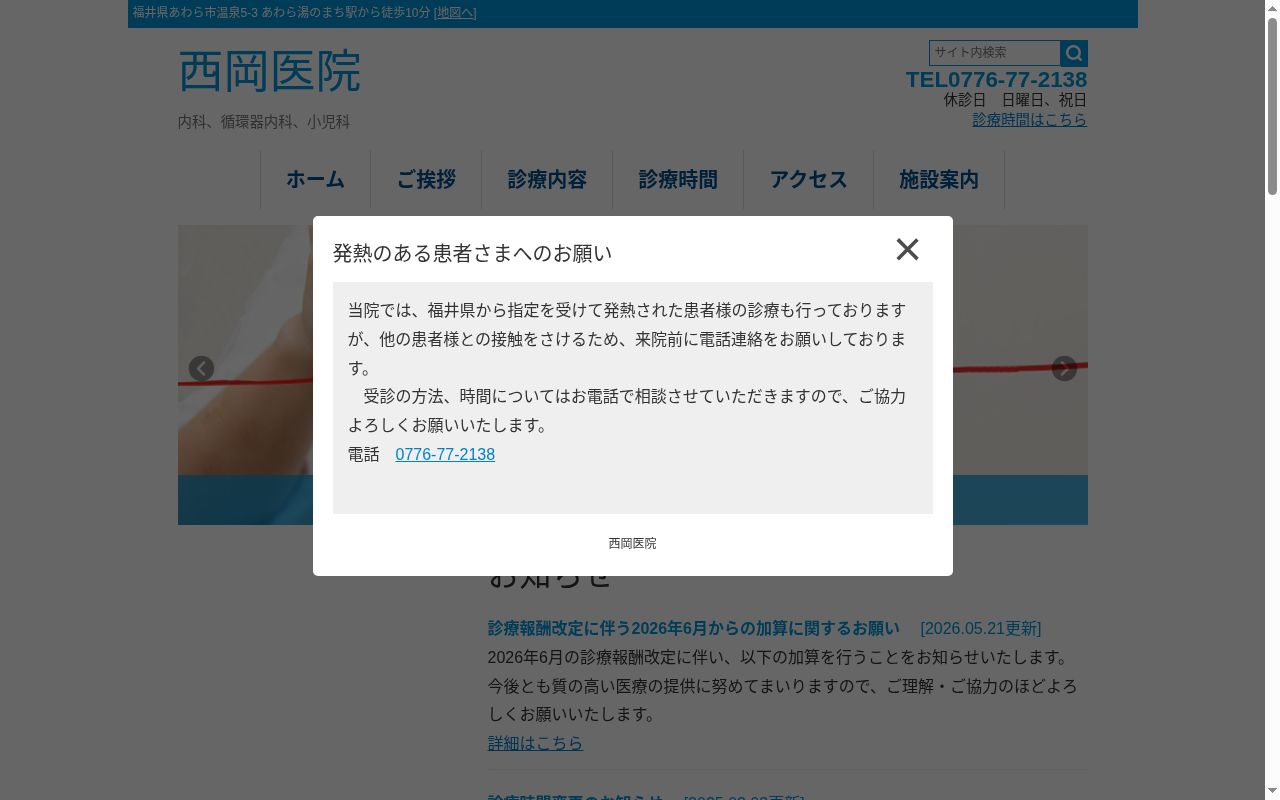Click the 西岡医院 footer text in popup
Viewport: 1280px width, 800px height.
coord(633,543)
